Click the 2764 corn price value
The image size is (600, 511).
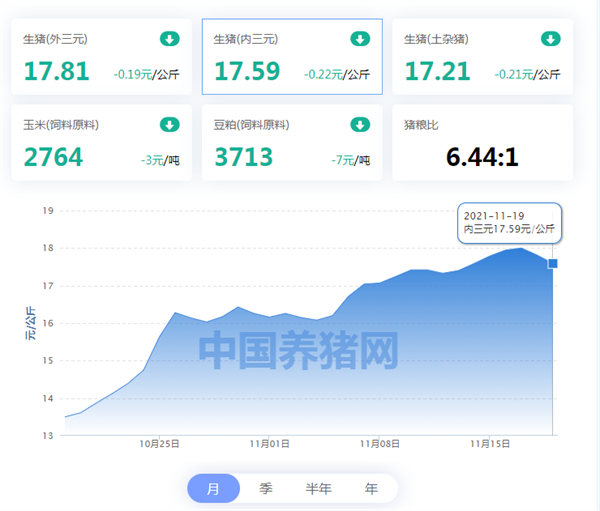pos(53,157)
